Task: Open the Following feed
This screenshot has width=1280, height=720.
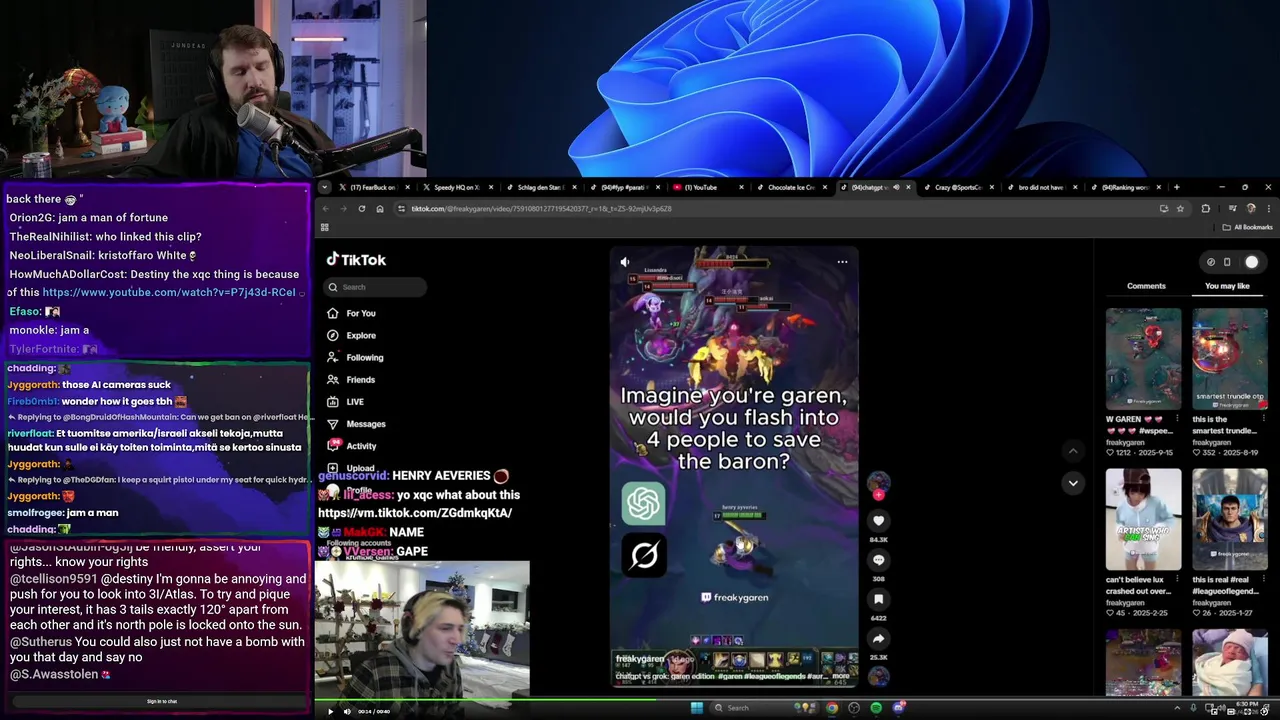Action: (355, 357)
